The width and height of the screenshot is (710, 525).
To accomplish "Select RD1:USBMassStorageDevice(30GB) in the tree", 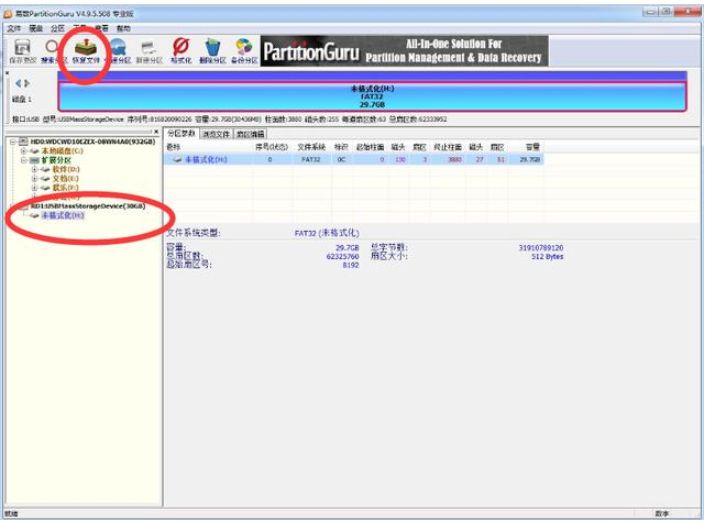I will pyautogui.click(x=88, y=206).
